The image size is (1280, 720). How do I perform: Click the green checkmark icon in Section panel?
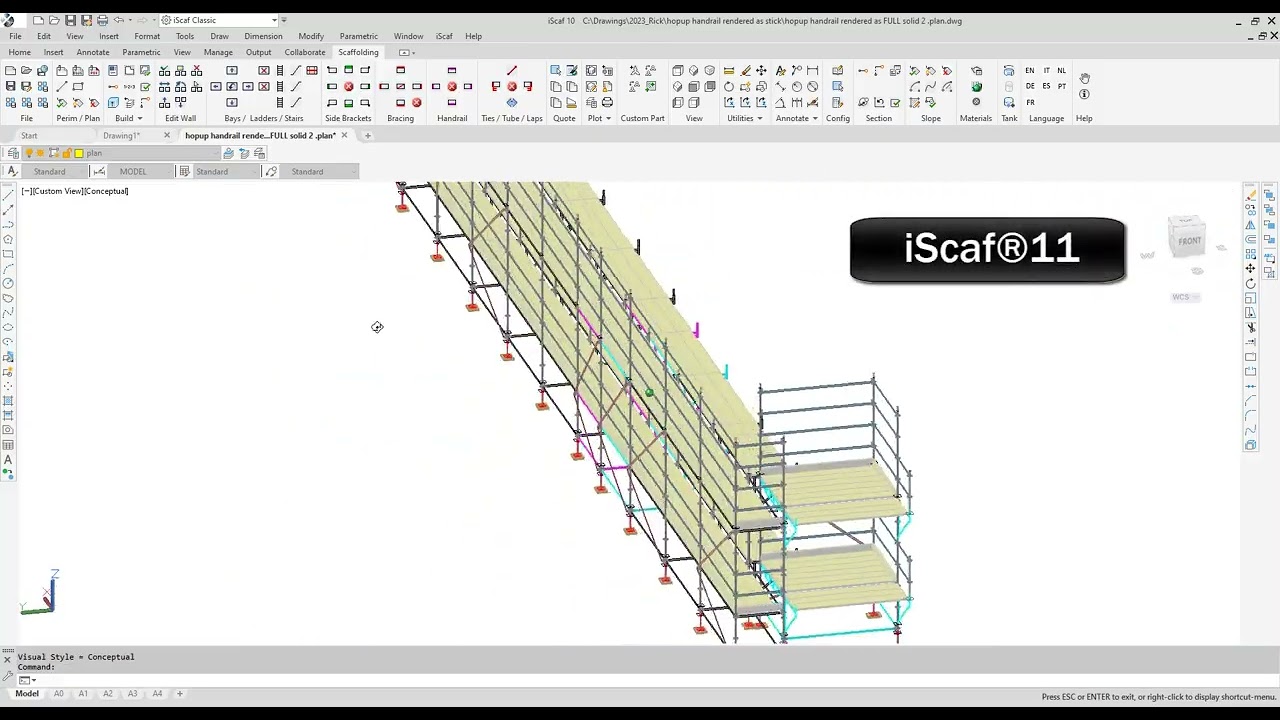point(895,102)
